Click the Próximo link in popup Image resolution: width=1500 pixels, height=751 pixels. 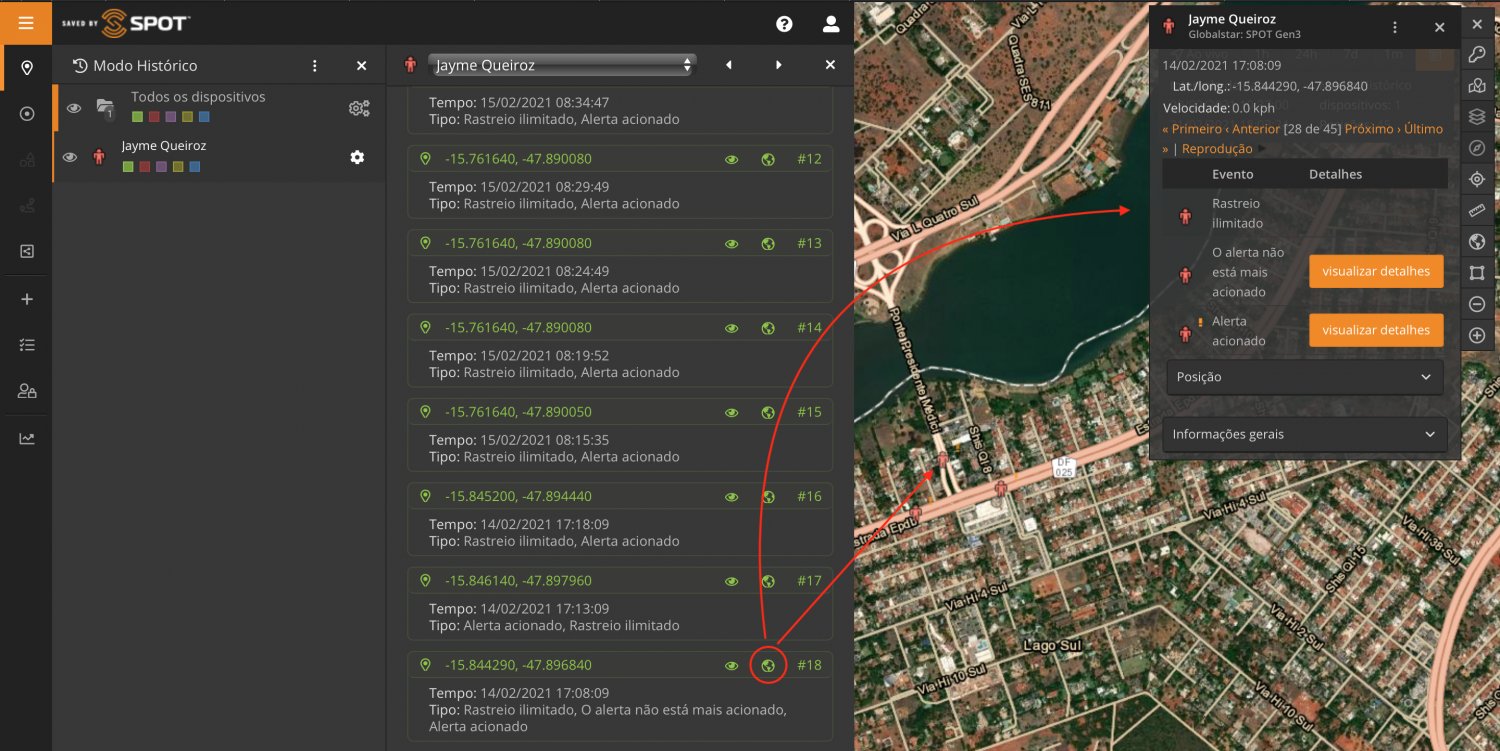tap(1368, 129)
